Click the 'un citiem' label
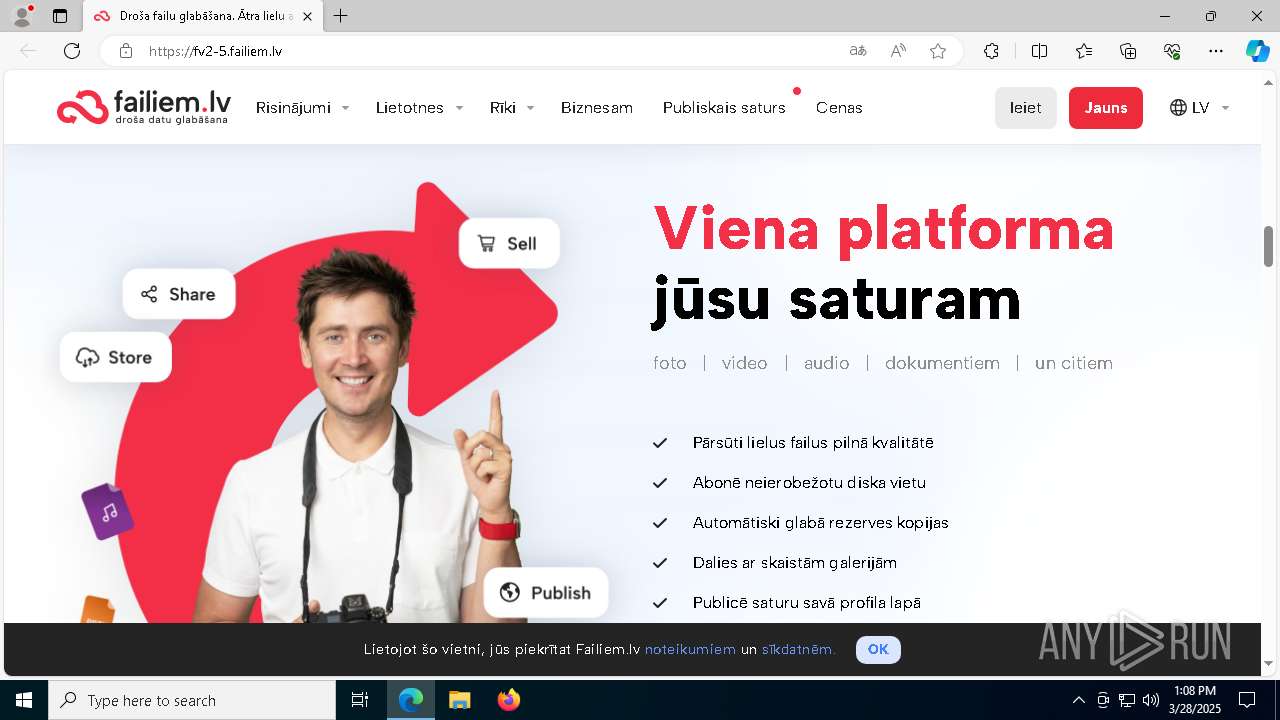Image resolution: width=1280 pixels, height=720 pixels. 1074,363
